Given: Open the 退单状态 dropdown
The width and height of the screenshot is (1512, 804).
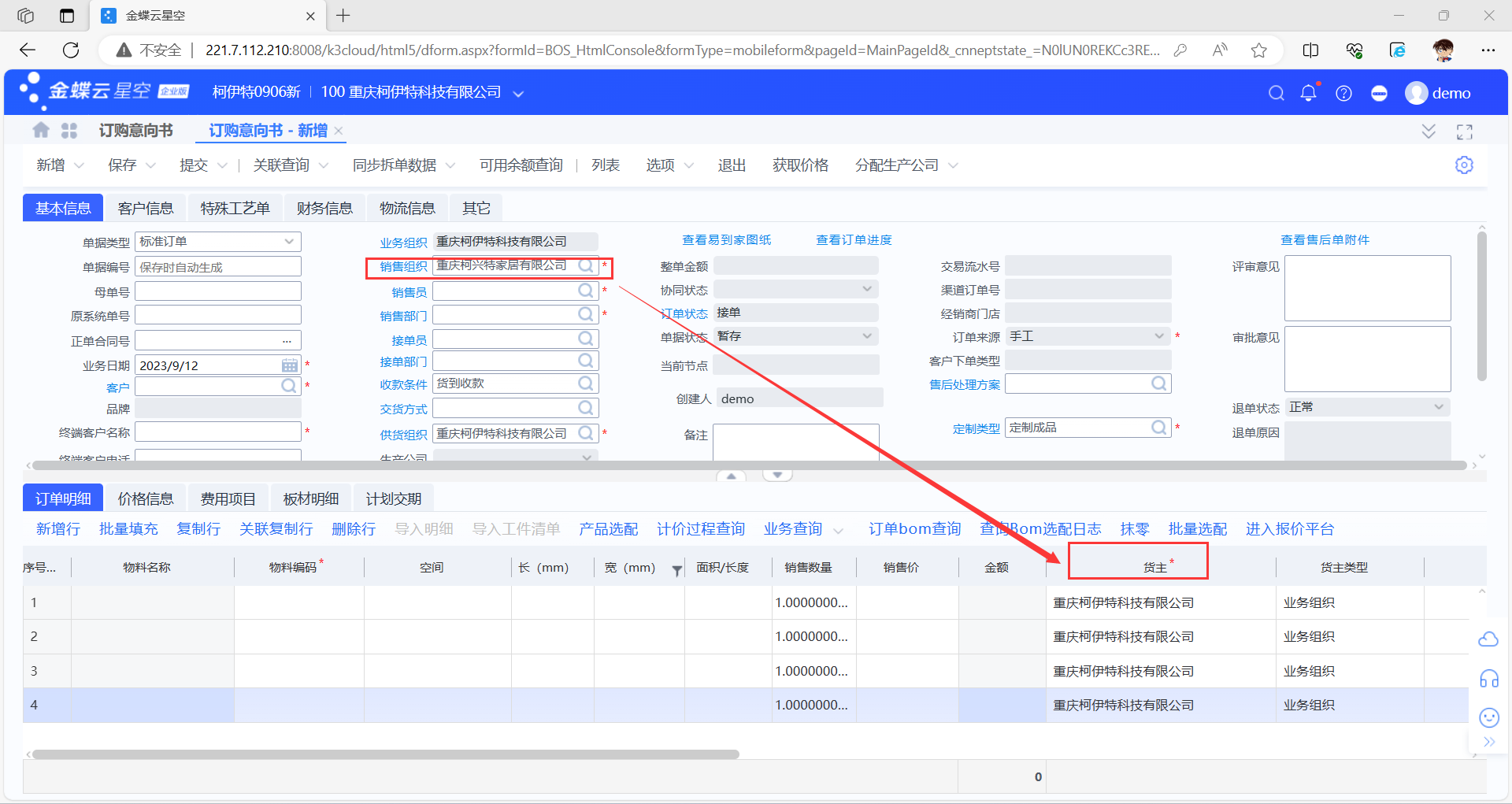Looking at the screenshot, I should tap(1439, 407).
